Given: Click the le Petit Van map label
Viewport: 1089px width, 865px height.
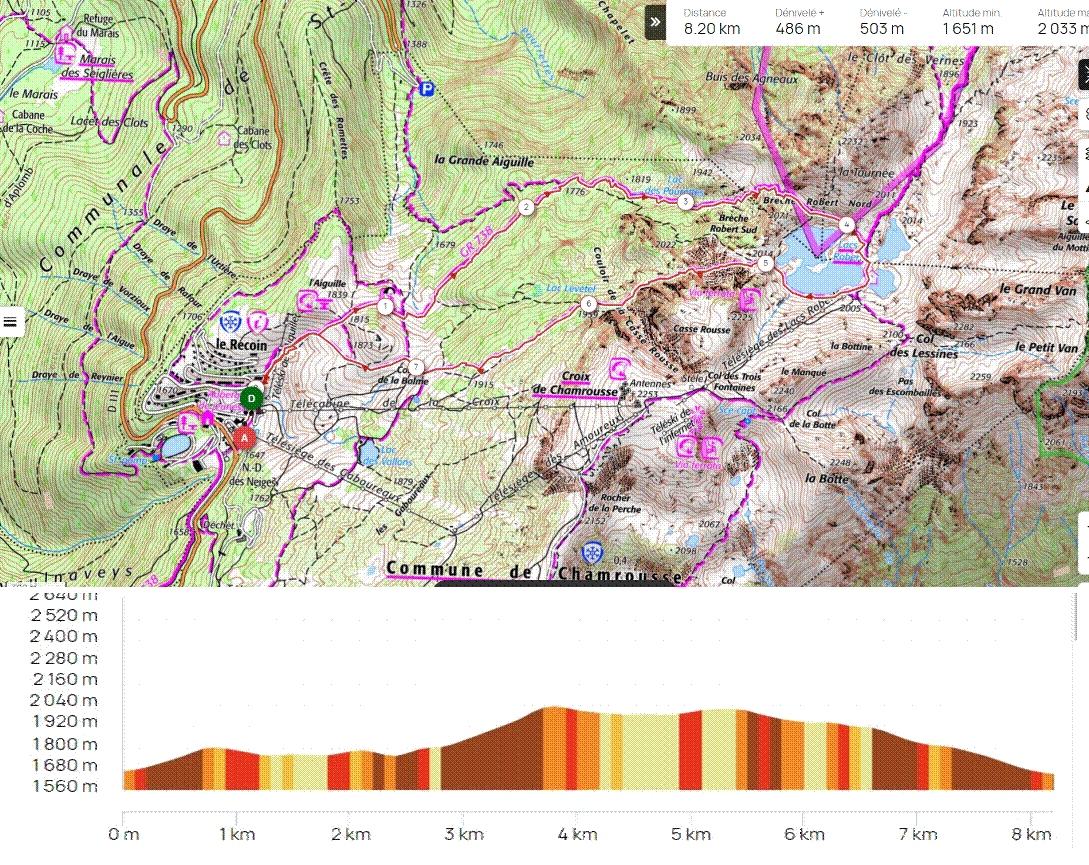Looking at the screenshot, I should pos(1046,347).
